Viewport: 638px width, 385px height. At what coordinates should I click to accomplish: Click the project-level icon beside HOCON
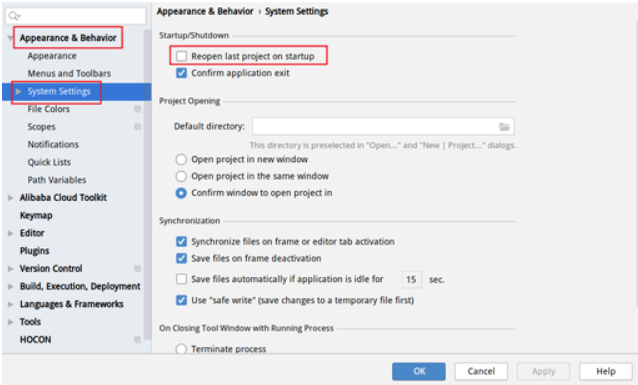click(x=138, y=339)
